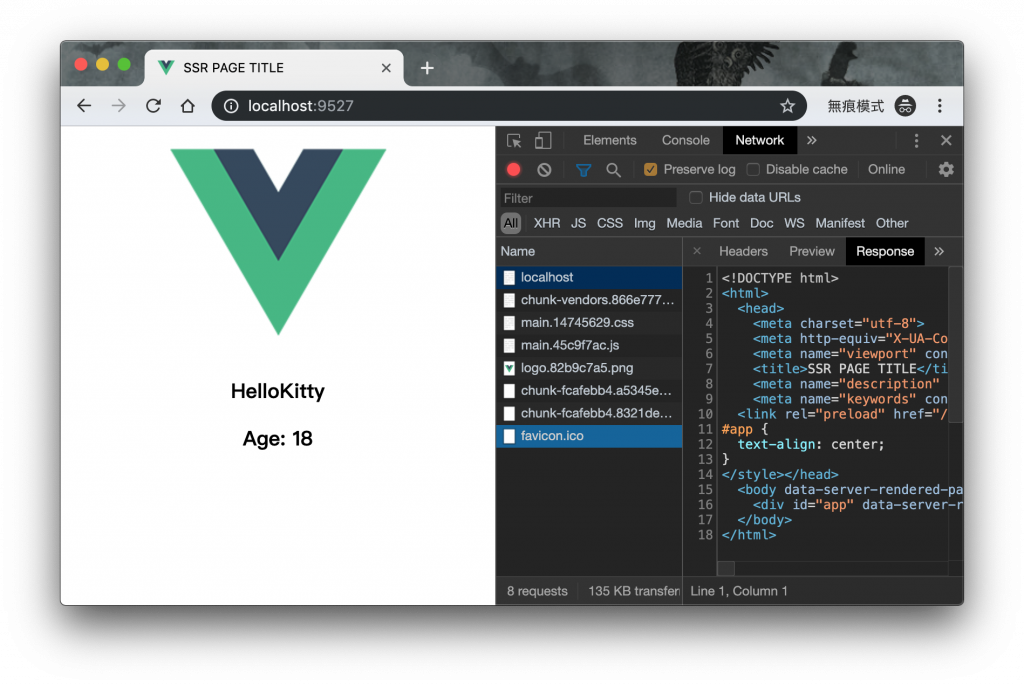Click the HelloKitty heading text
1024x685 pixels.
[278, 391]
